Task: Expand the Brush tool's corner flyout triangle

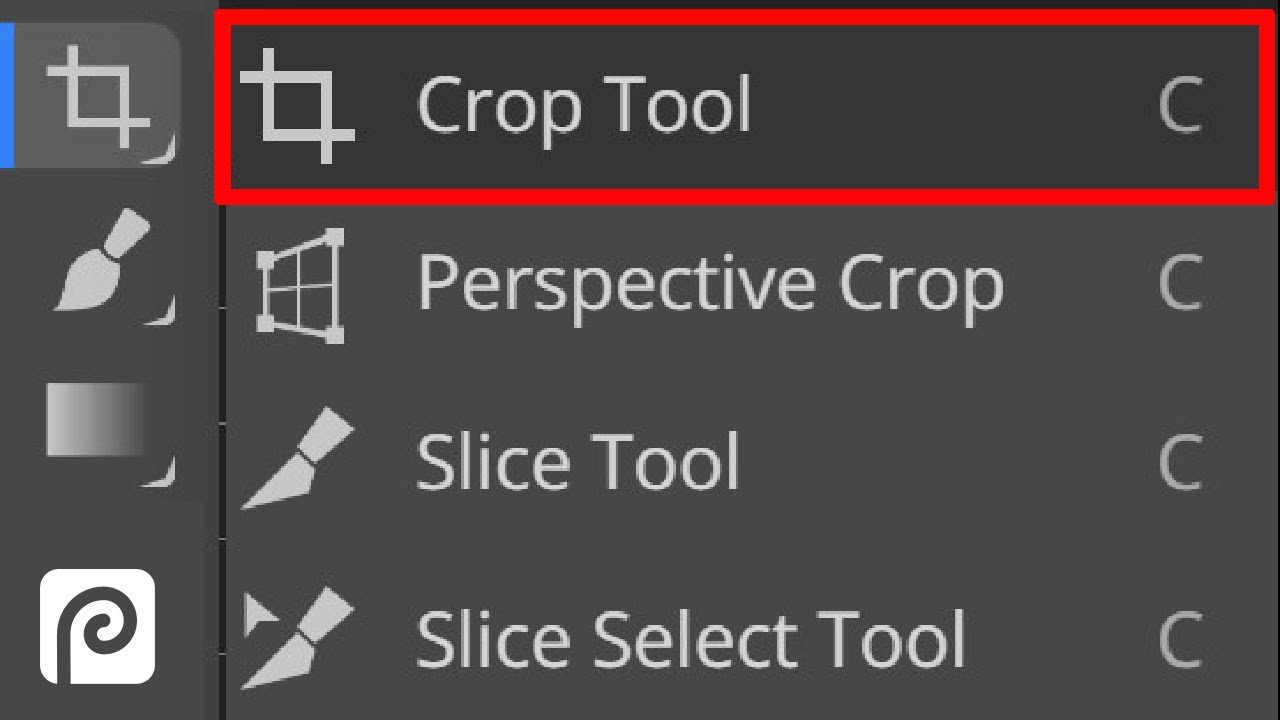Action: point(166,312)
